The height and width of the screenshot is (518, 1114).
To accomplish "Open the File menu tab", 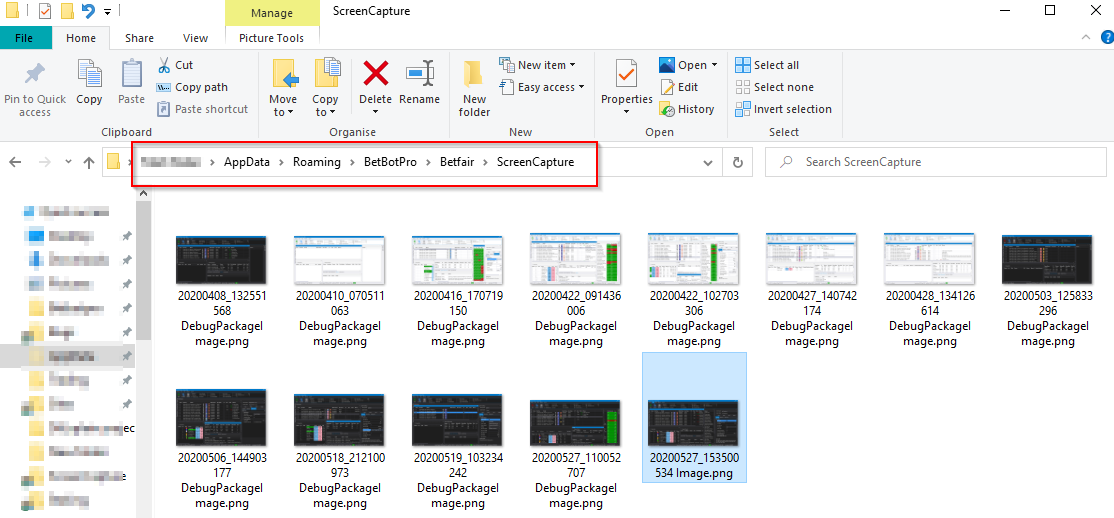I will 25,38.
